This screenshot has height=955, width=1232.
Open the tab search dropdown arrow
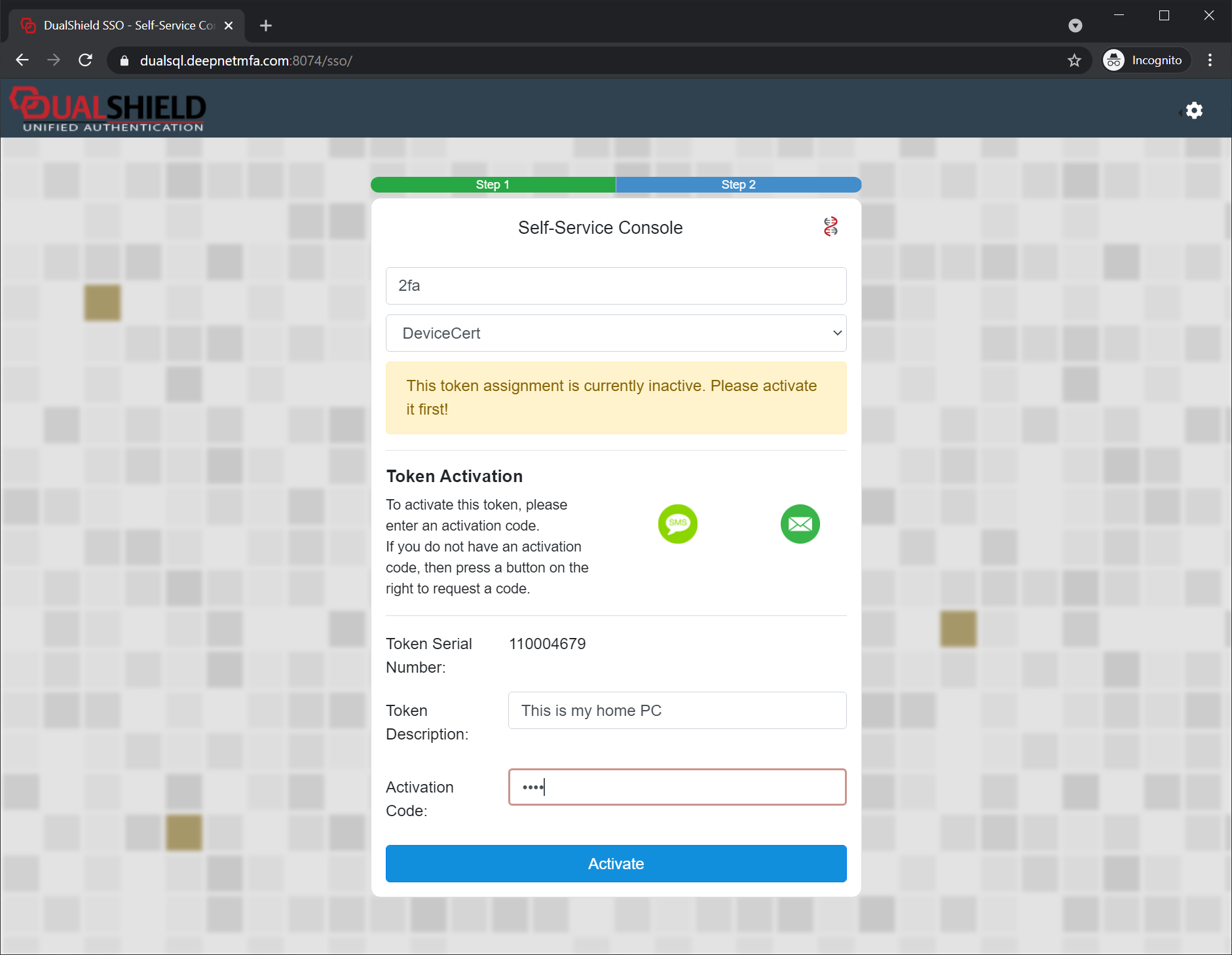click(x=1075, y=26)
